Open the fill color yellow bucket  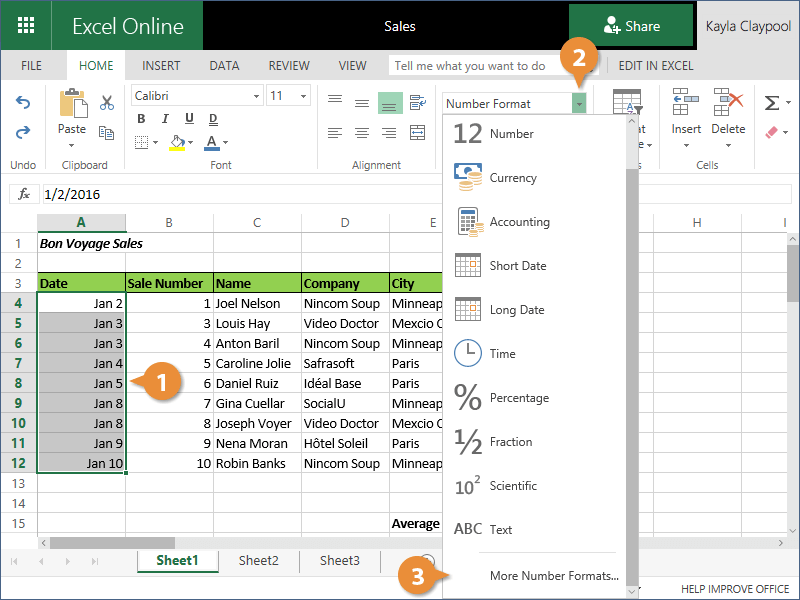(x=177, y=143)
